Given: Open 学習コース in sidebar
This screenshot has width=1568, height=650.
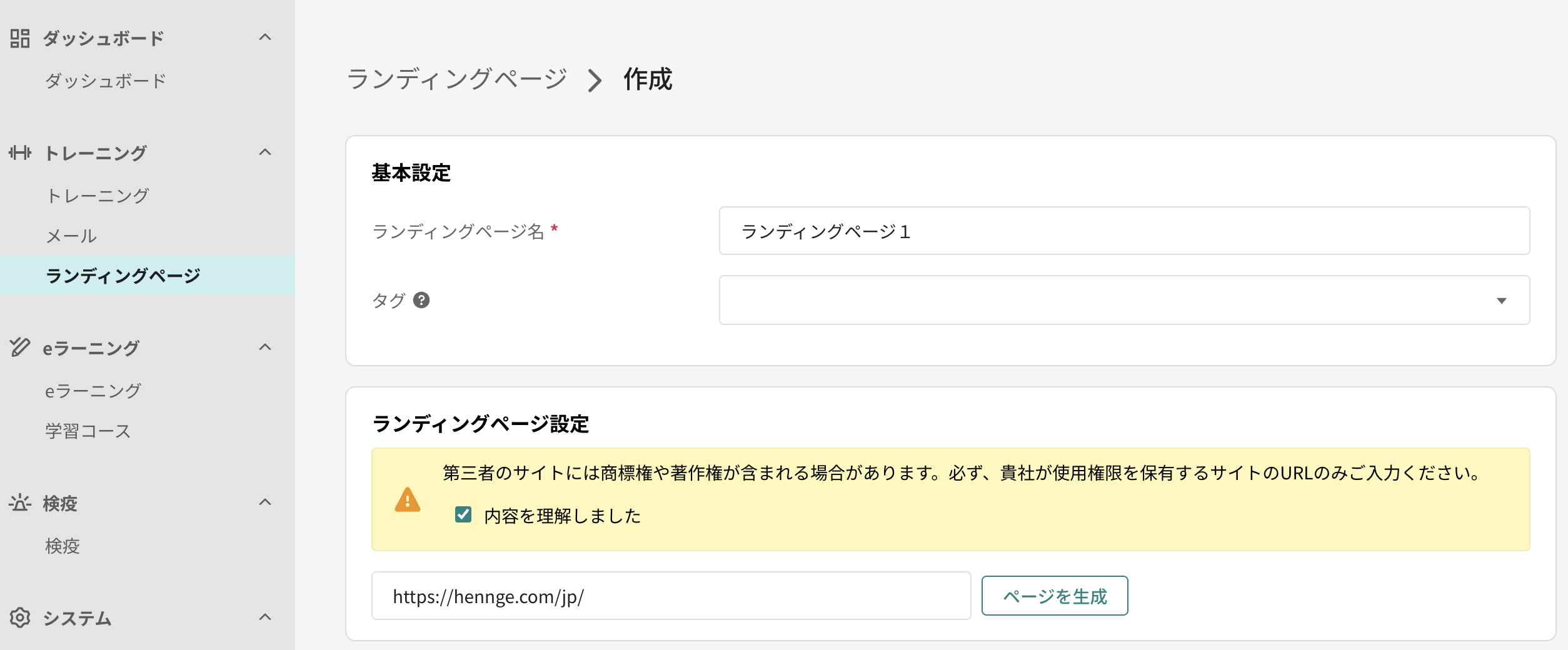Looking at the screenshot, I should tap(88, 431).
